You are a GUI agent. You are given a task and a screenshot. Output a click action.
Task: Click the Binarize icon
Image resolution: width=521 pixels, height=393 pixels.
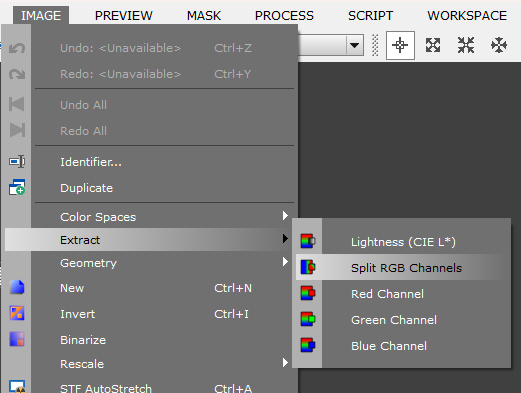[x=17, y=339]
